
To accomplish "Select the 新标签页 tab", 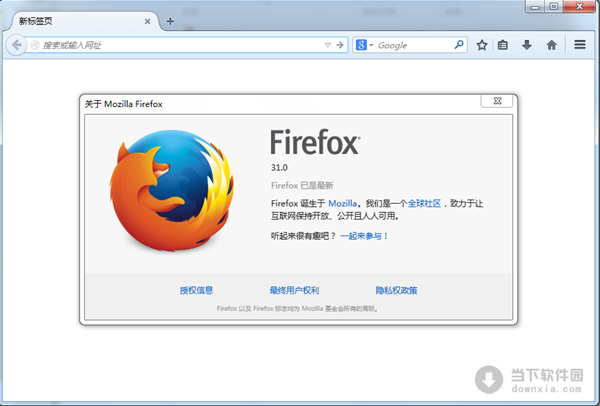I will coord(80,21).
